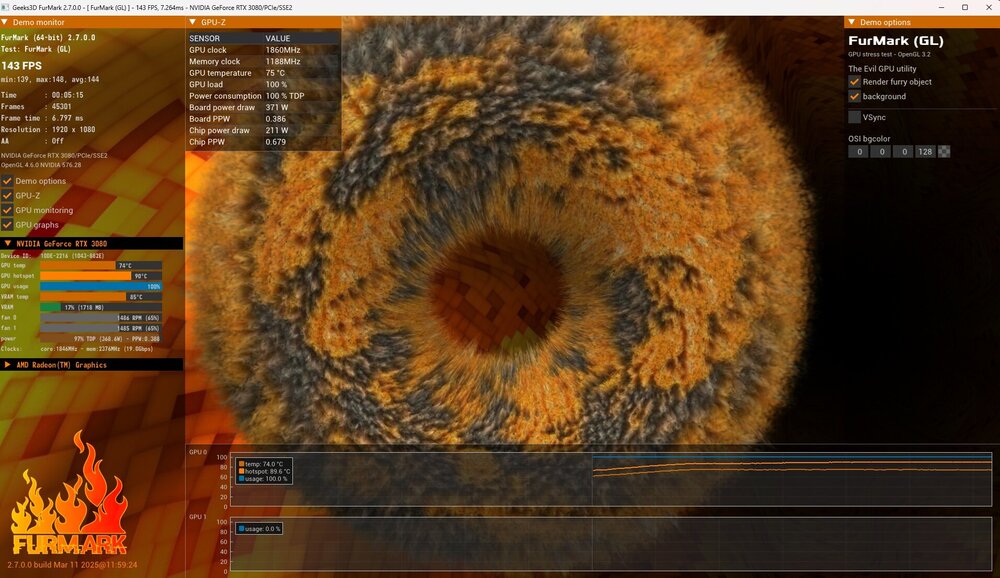The image size is (1000, 578).
Task: Click the Device ID line under RTX 3080
Action: 52,256
